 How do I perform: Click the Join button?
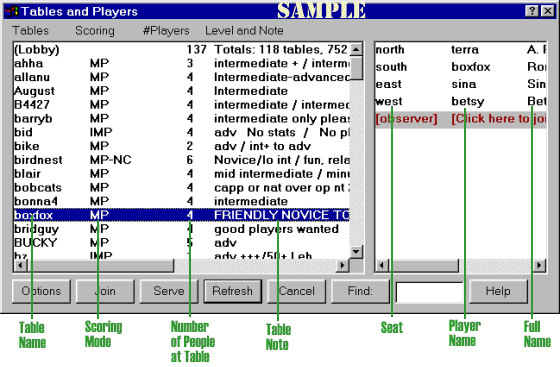pos(105,291)
